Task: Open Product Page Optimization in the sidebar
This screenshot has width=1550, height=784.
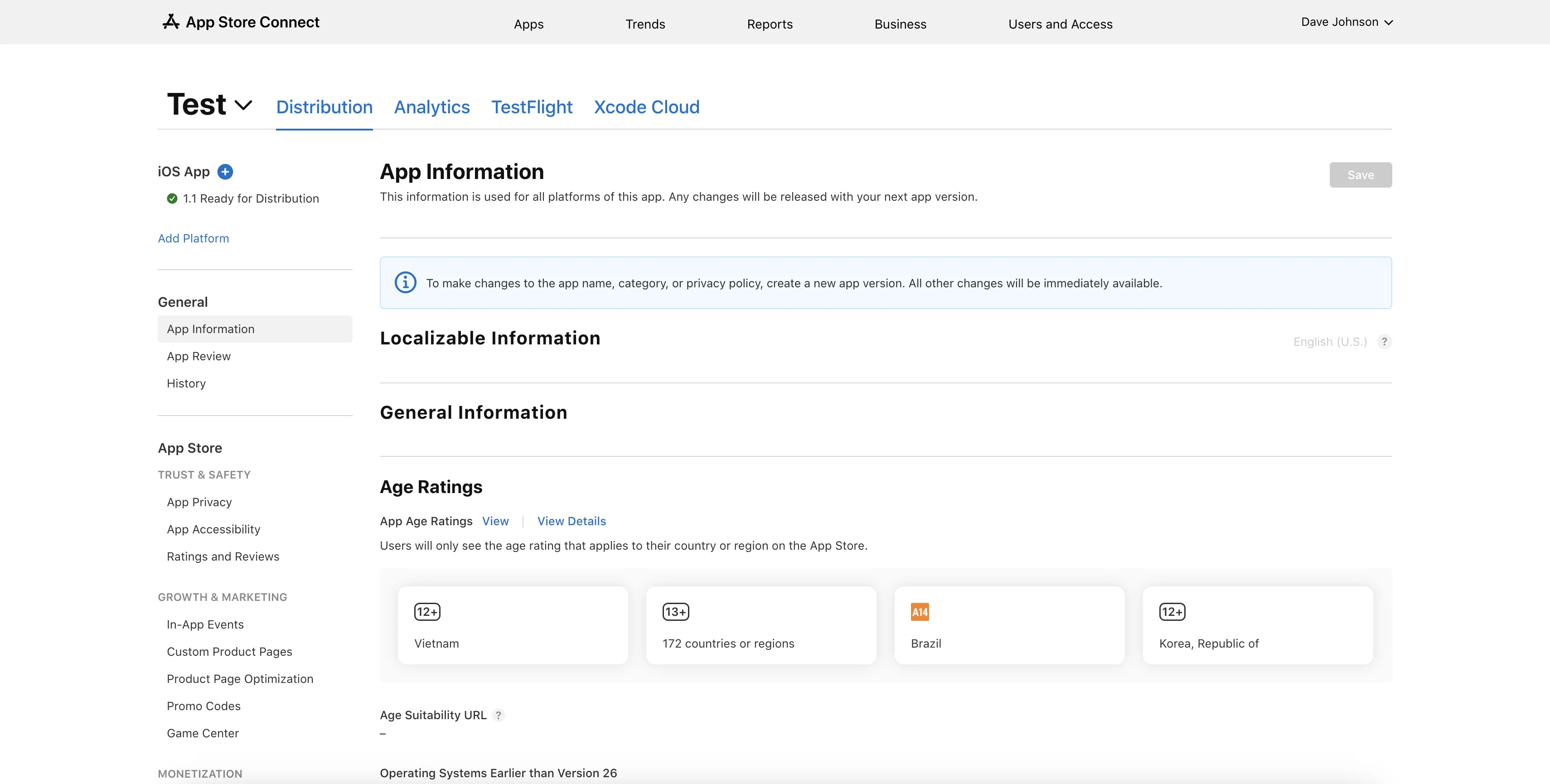Action: pos(240,679)
